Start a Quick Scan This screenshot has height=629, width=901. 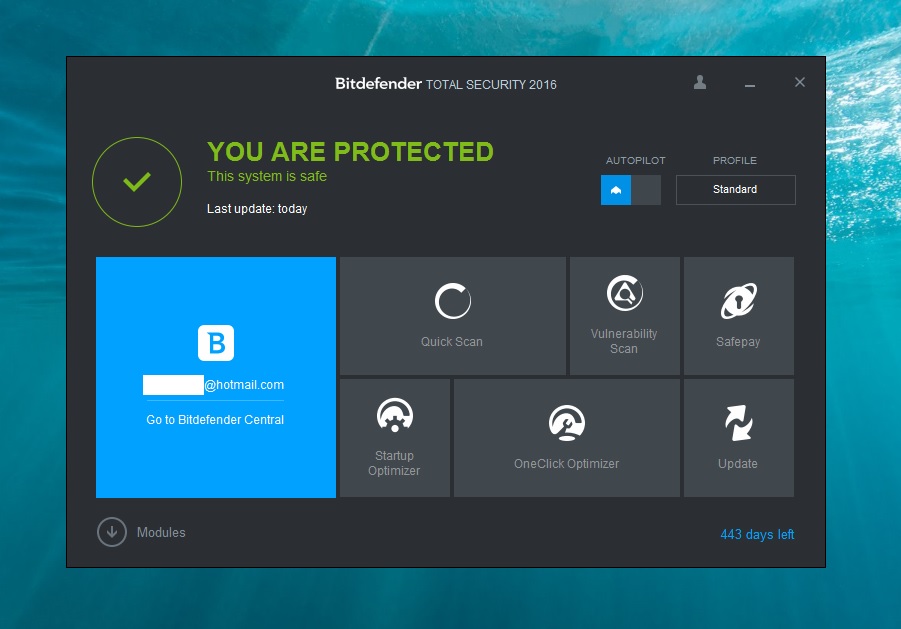click(x=452, y=315)
